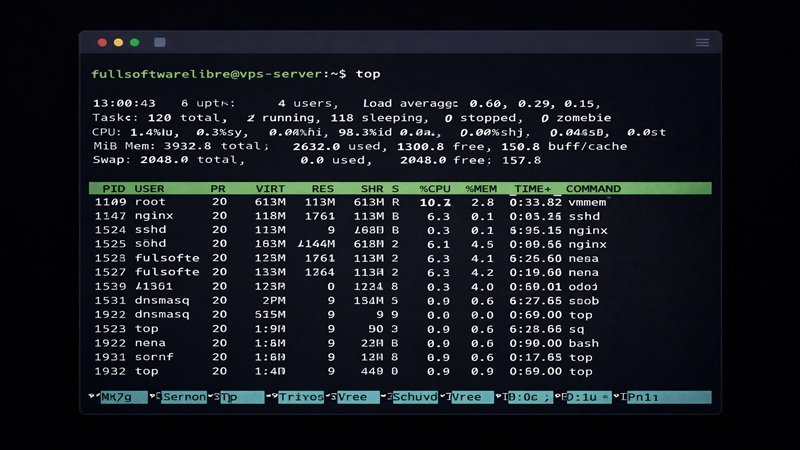Click the square tab icon in title bar

(x=160, y=43)
